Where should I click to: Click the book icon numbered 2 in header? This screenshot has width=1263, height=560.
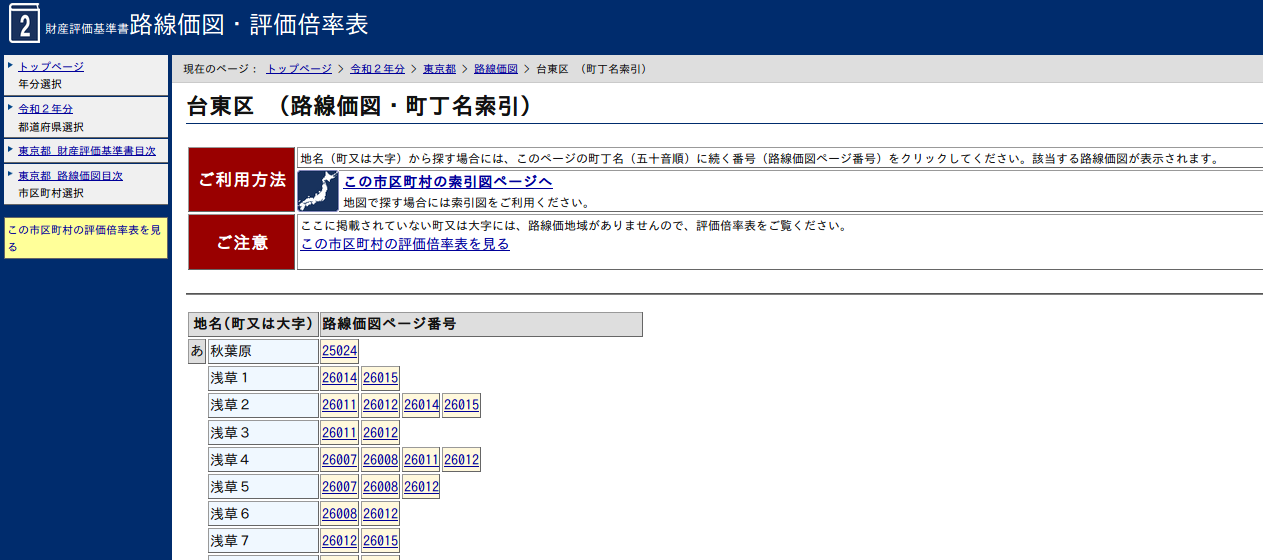tap(23, 23)
